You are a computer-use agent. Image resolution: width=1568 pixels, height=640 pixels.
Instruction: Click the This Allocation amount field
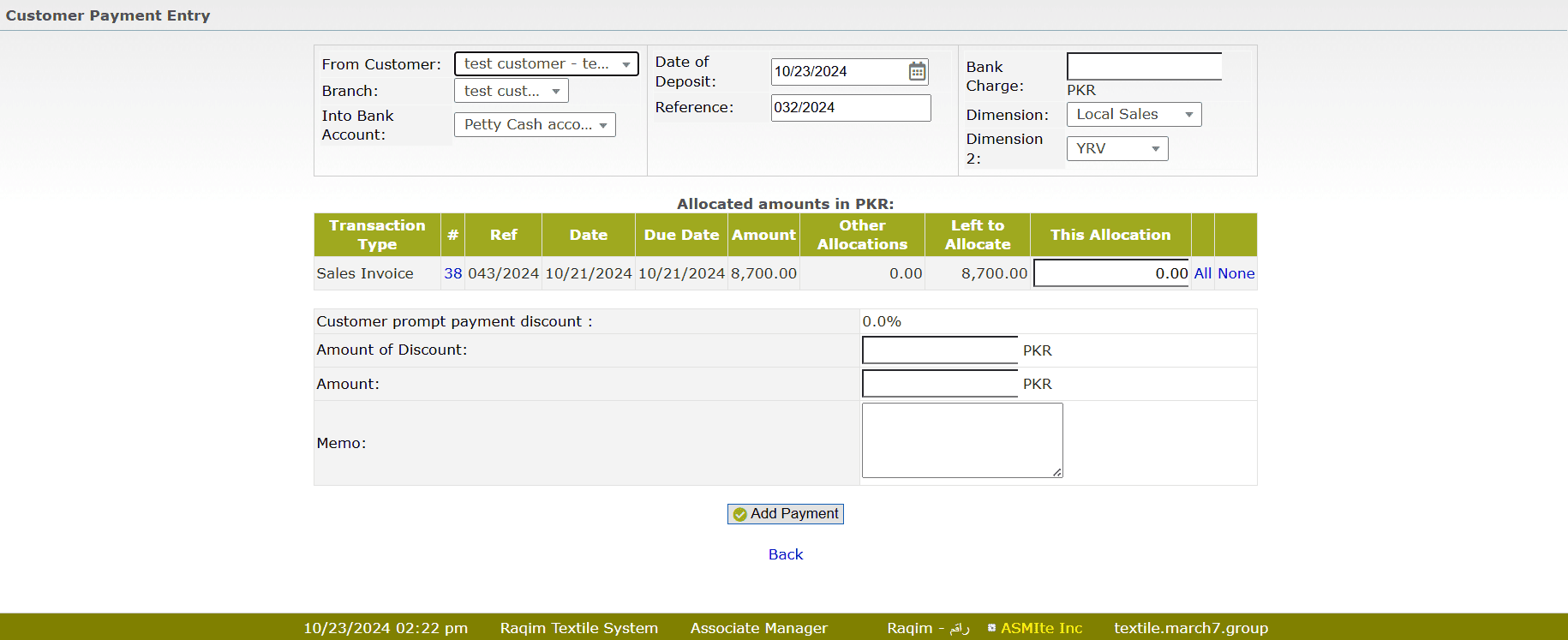pos(1110,273)
